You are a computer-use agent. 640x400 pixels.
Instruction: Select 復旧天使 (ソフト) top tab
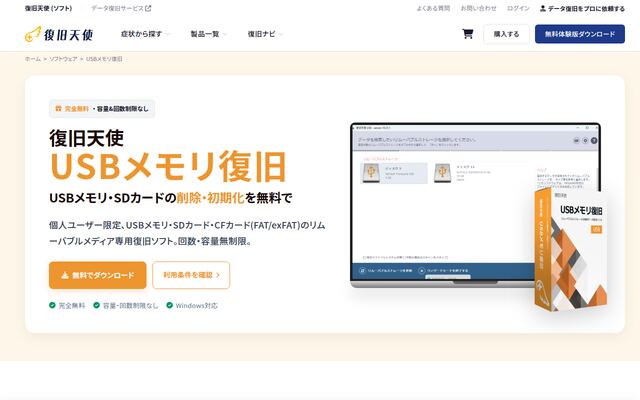(x=48, y=8)
